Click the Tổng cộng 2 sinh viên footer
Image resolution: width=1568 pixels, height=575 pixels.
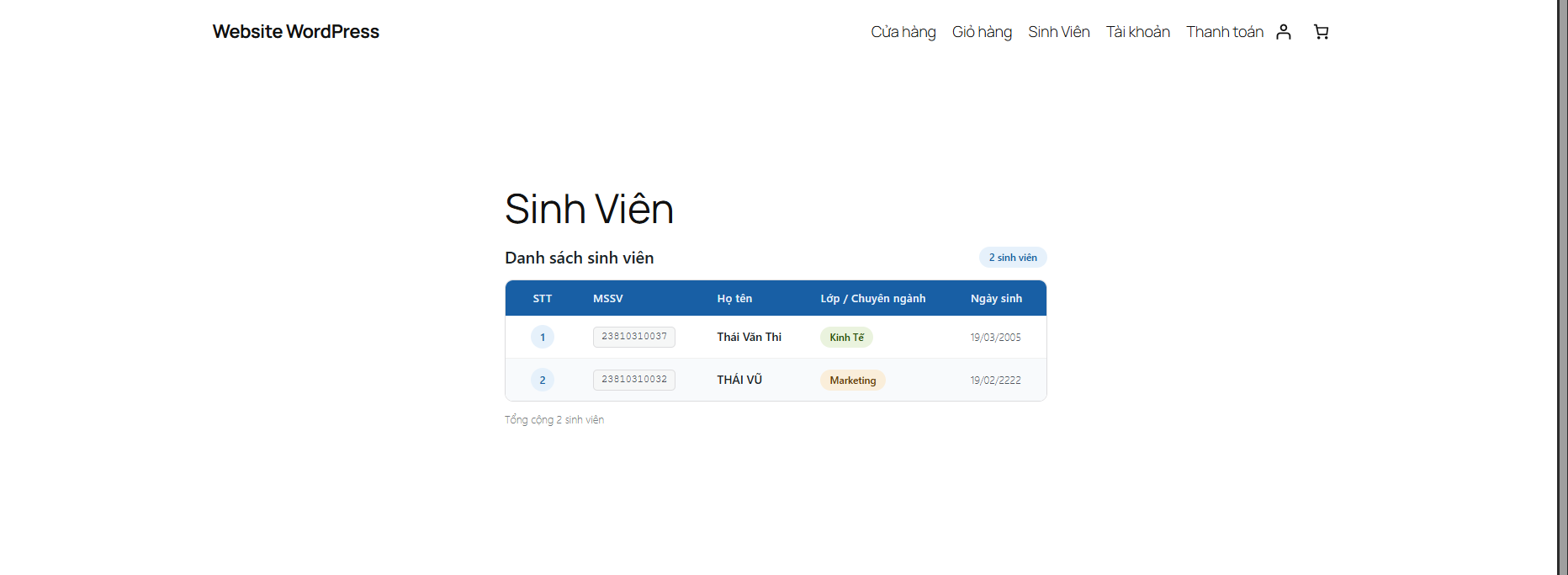[x=554, y=419]
